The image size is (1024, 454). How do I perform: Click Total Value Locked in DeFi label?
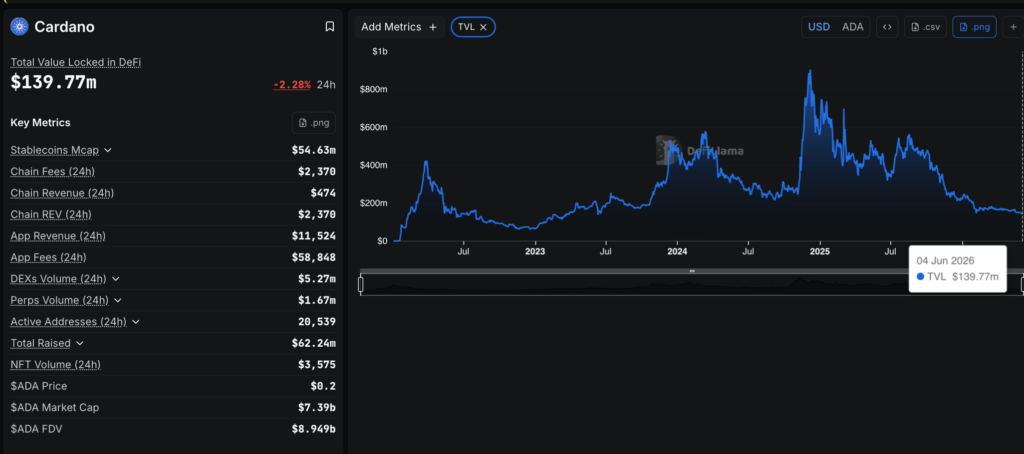76,62
